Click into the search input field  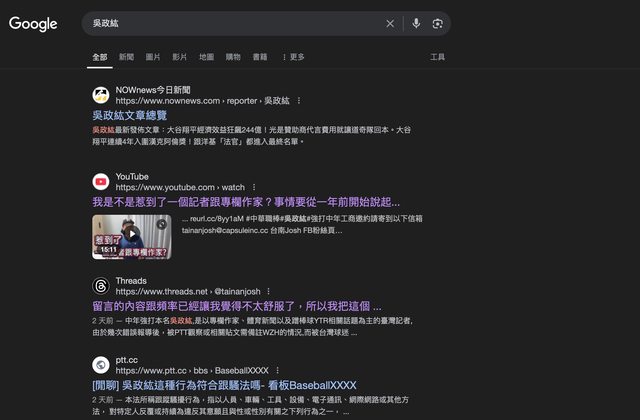230,23
